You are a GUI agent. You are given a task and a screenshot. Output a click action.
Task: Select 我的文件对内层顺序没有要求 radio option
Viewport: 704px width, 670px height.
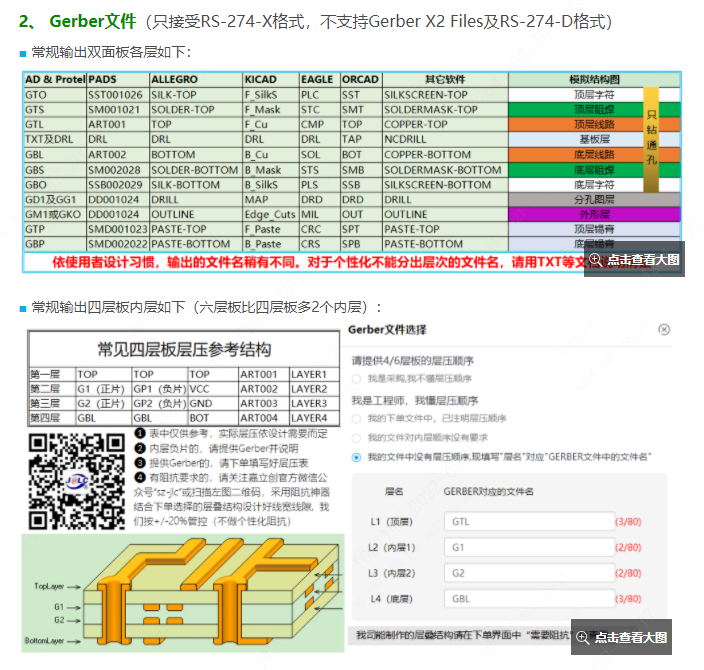[357, 437]
